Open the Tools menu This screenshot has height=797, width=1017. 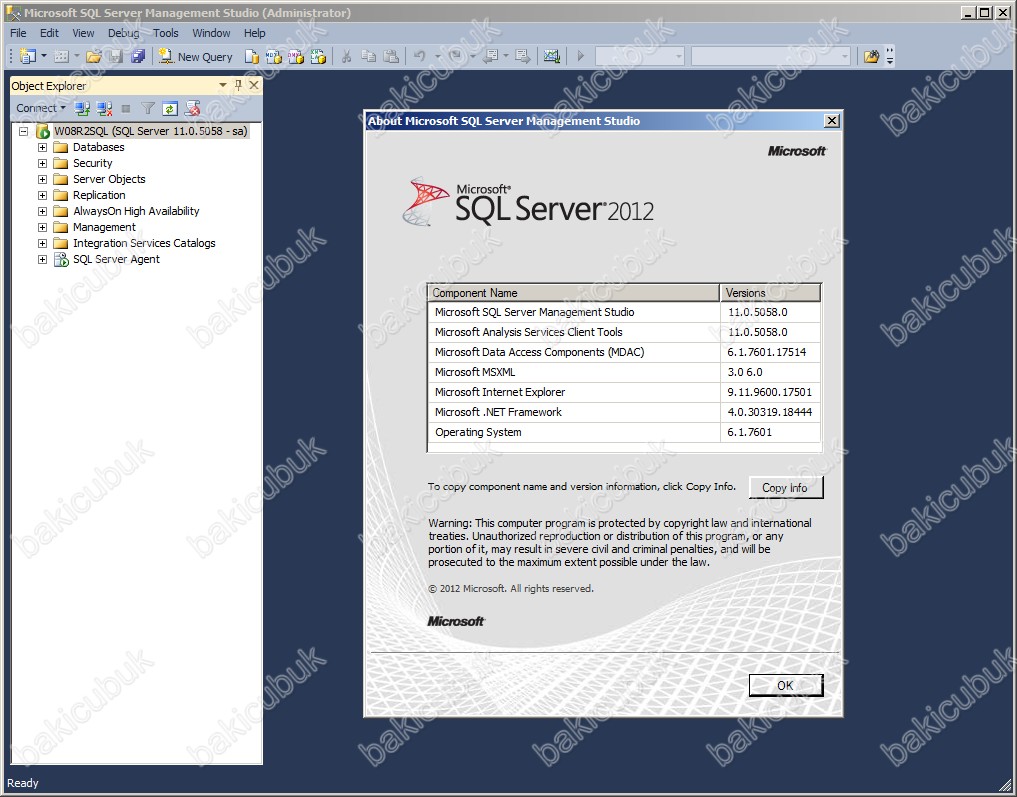tap(165, 33)
